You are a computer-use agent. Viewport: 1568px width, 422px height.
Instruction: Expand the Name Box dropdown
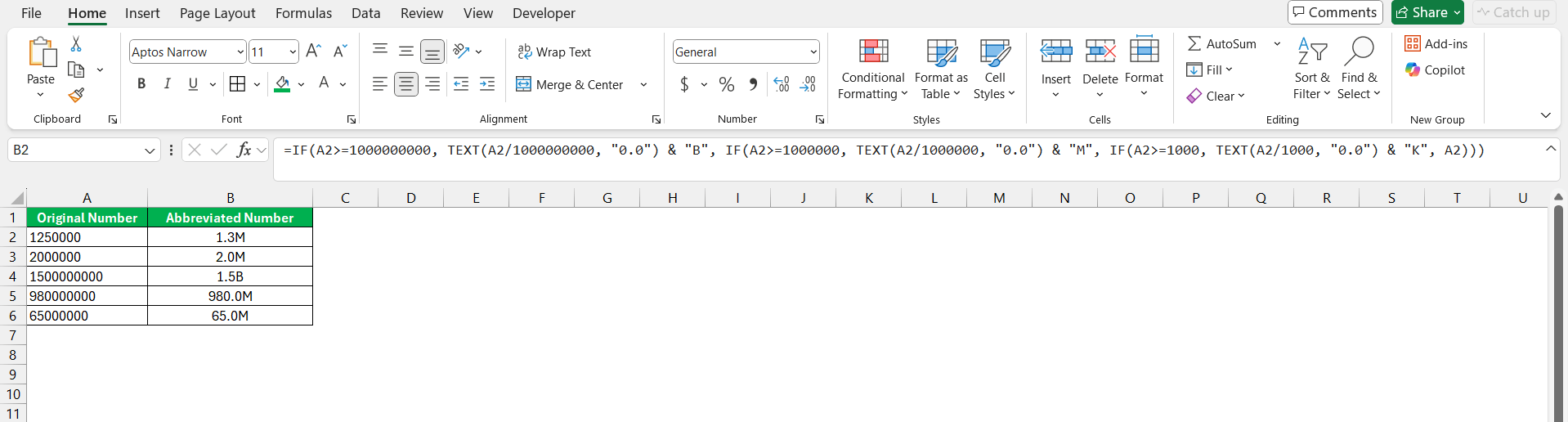150,150
